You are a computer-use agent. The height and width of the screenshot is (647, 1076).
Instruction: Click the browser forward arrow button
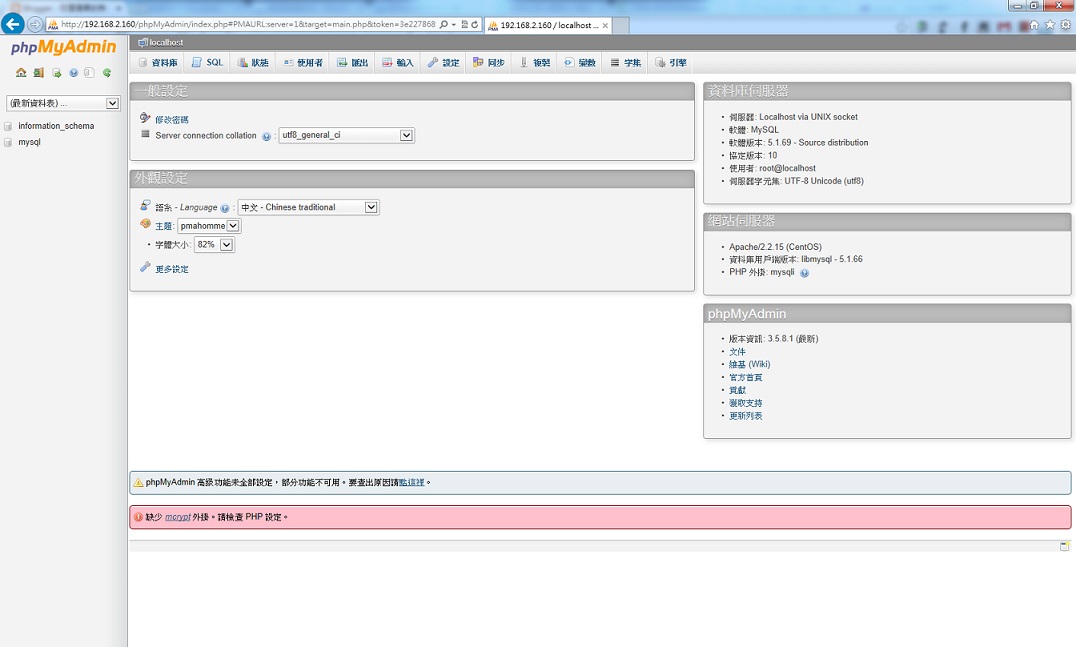[34, 25]
